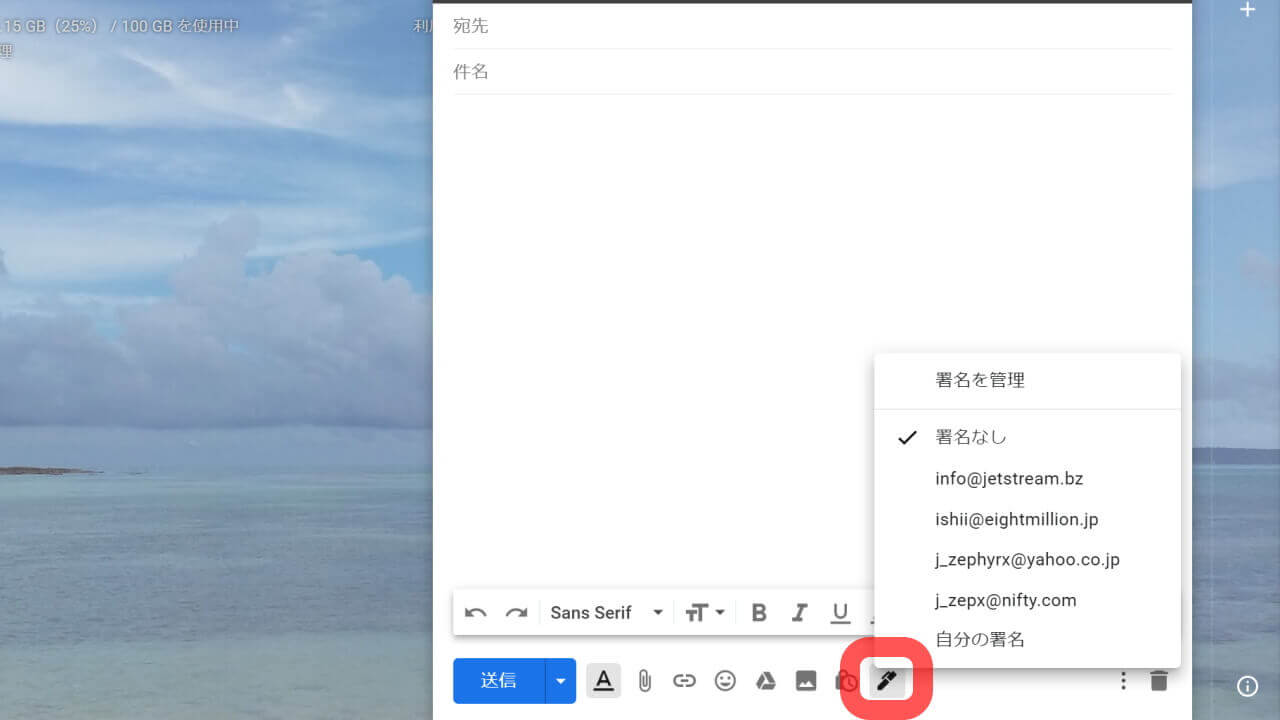This screenshot has width=1280, height=720.
Task: Click the undo arrow in formatting toolbar
Action: coord(476,613)
